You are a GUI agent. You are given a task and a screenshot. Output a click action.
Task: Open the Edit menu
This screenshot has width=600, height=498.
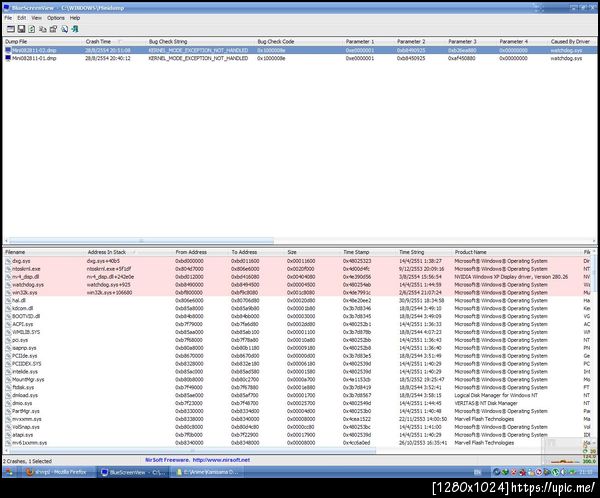[22, 18]
